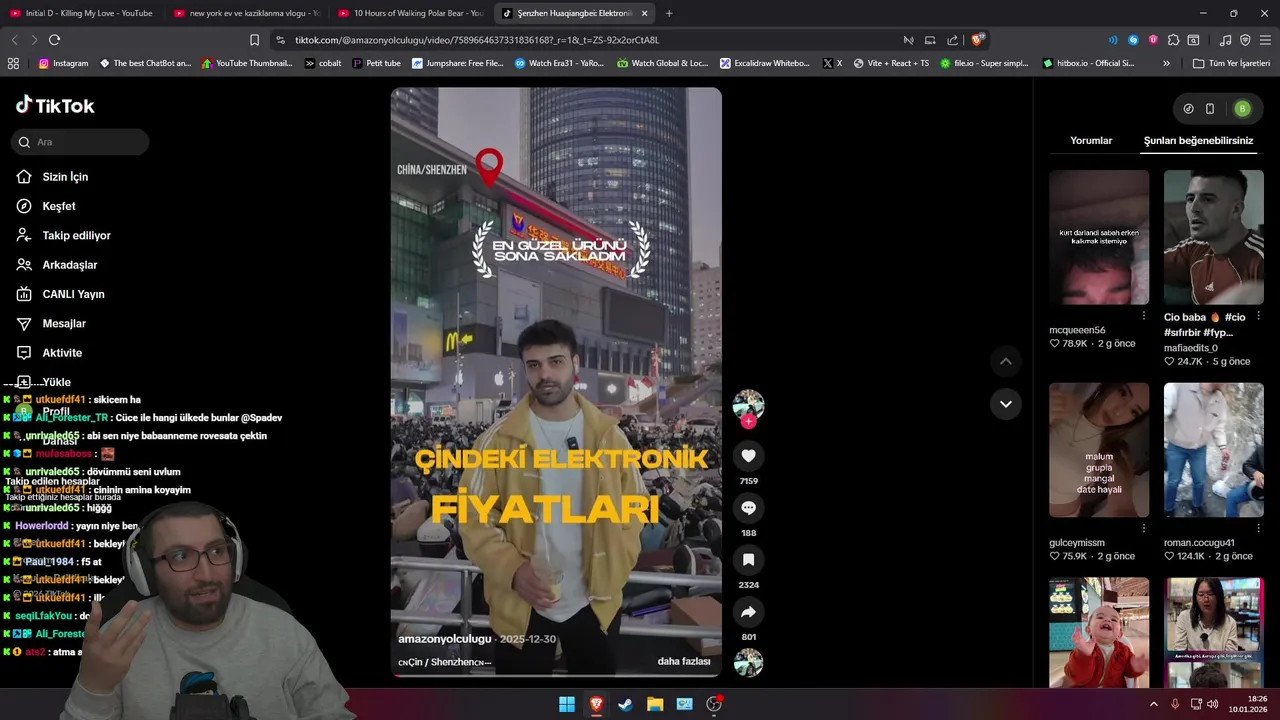The height and width of the screenshot is (720, 1280).
Task: Open browser apps grid icon in bookmarks bar
Action: 13,63
